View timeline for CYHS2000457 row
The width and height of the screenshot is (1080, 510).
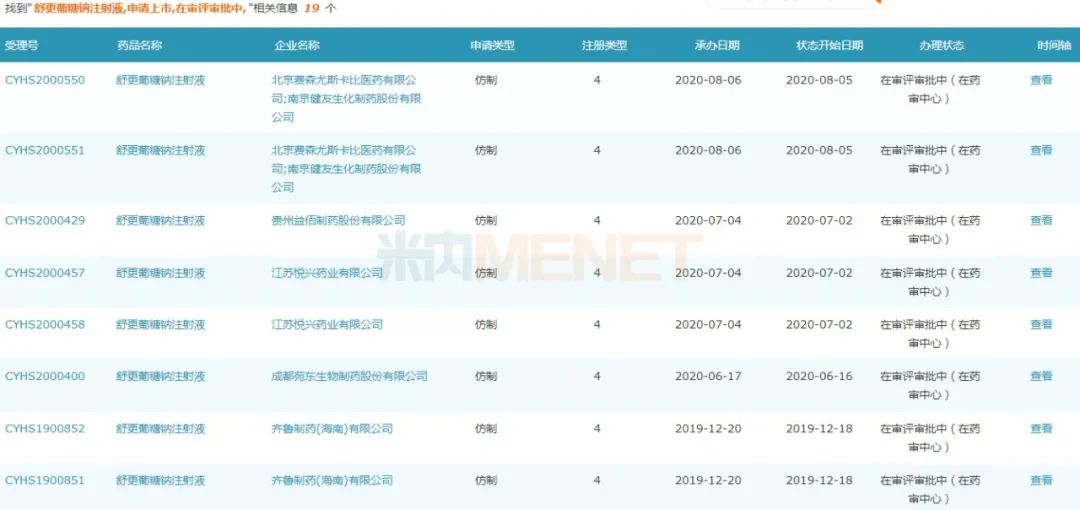point(1041,273)
